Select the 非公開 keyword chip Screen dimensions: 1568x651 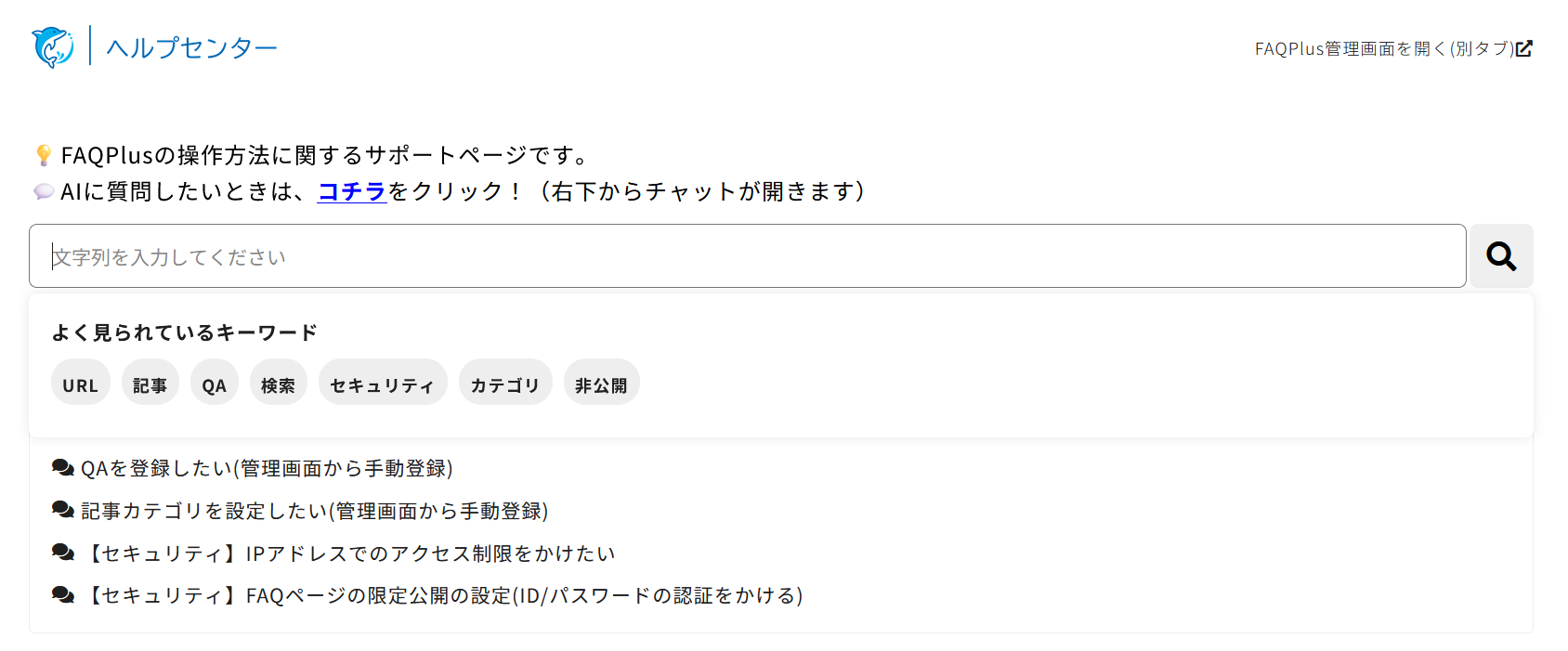[x=601, y=382]
